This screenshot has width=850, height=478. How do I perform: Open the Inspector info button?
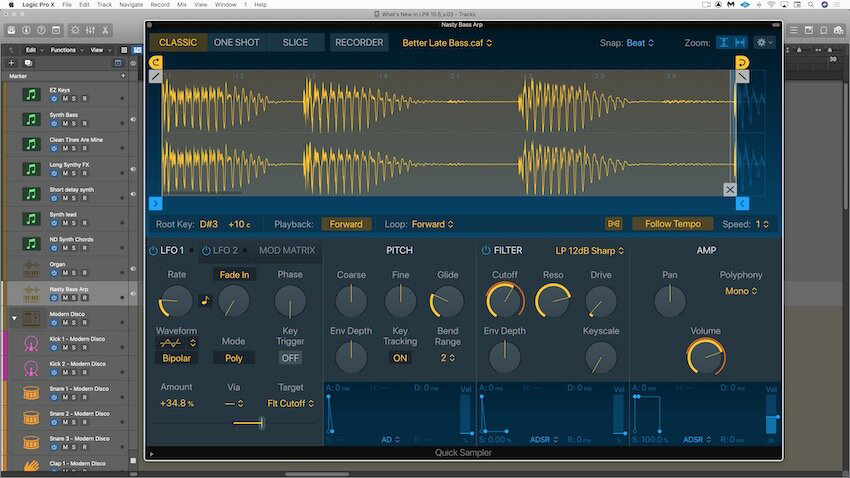(x=26, y=30)
